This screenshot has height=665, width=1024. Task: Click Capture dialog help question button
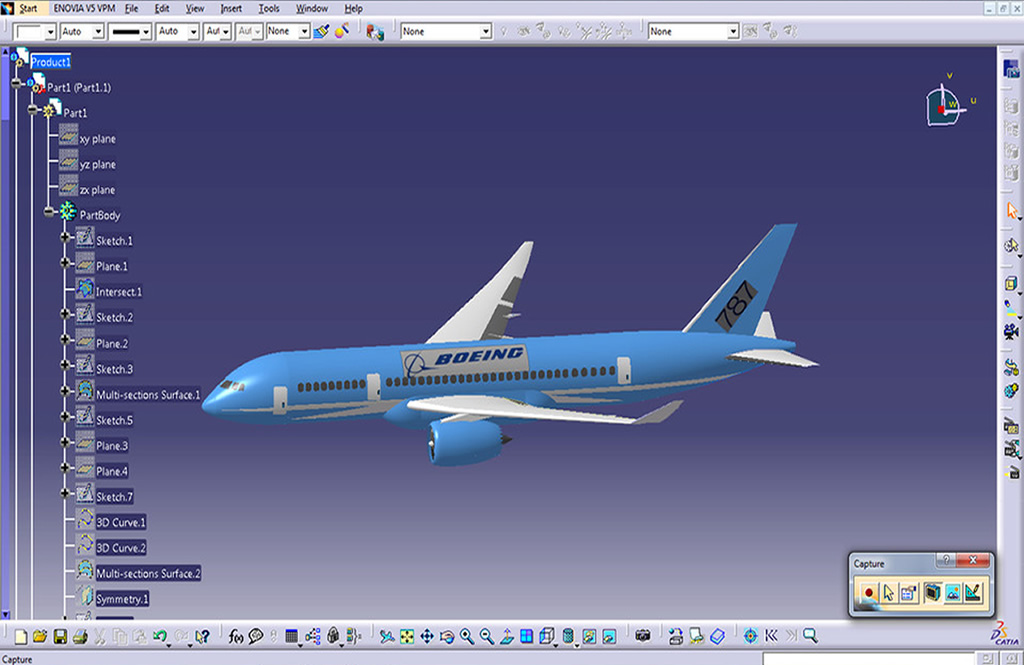point(945,560)
